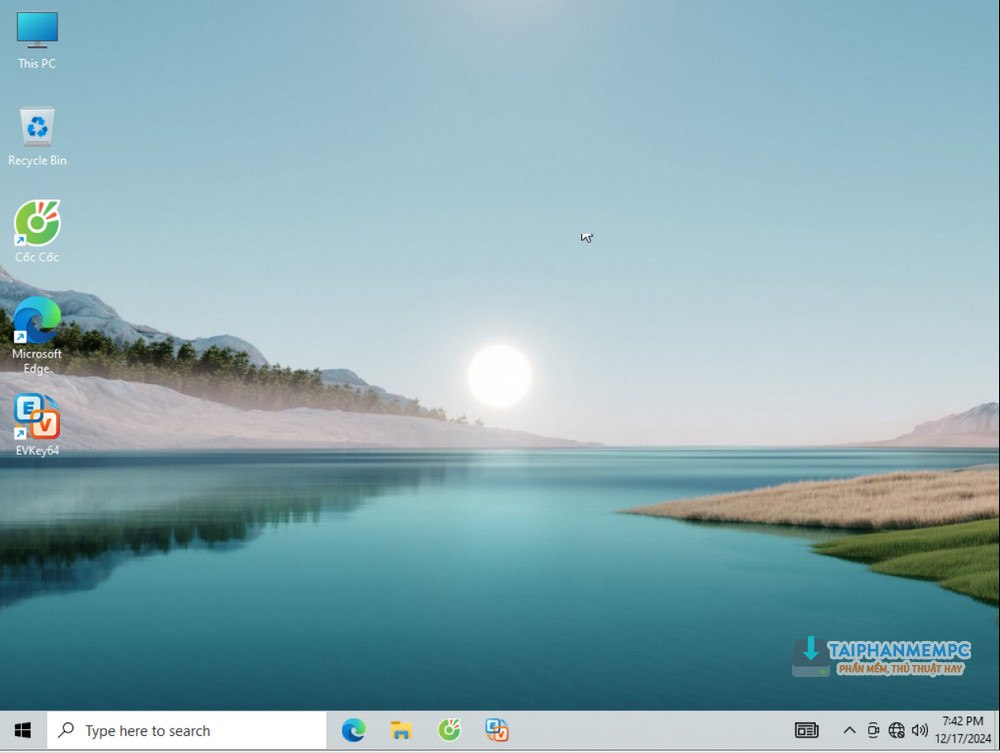Screen dimensions: 1000x753
Task: Open the News and interests widget
Action: pos(806,731)
